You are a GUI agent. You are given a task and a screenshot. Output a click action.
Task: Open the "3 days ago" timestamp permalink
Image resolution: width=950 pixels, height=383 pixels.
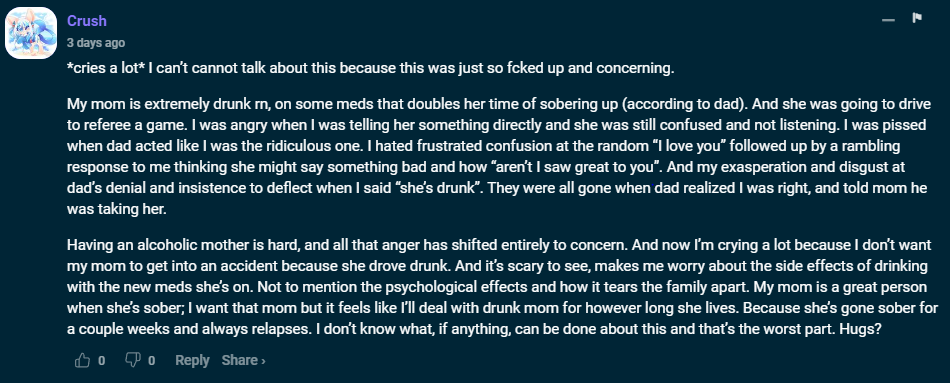[x=96, y=43]
